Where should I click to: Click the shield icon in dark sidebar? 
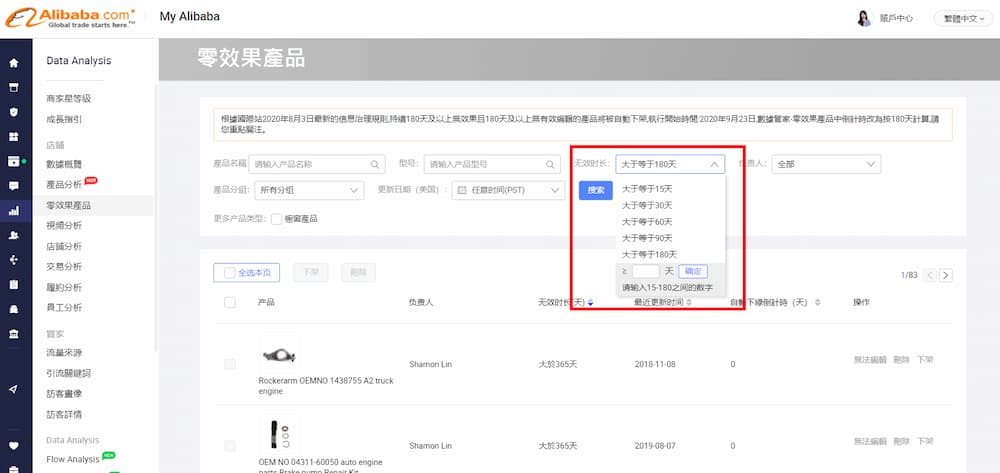coord(13,112)
